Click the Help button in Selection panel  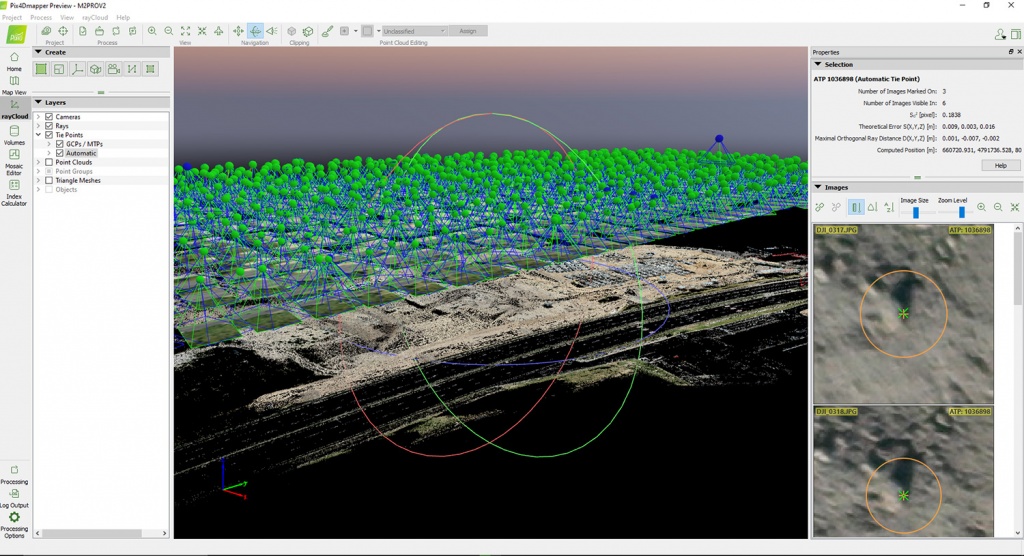[1000, 165]
